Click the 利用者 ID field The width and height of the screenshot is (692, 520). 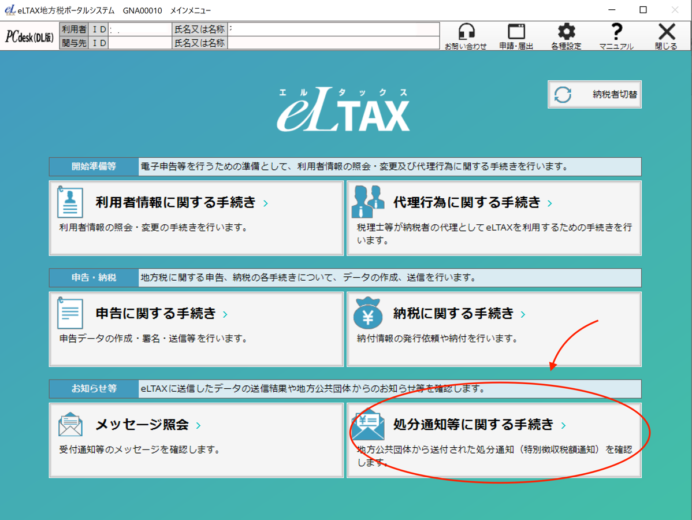(140, 30)
